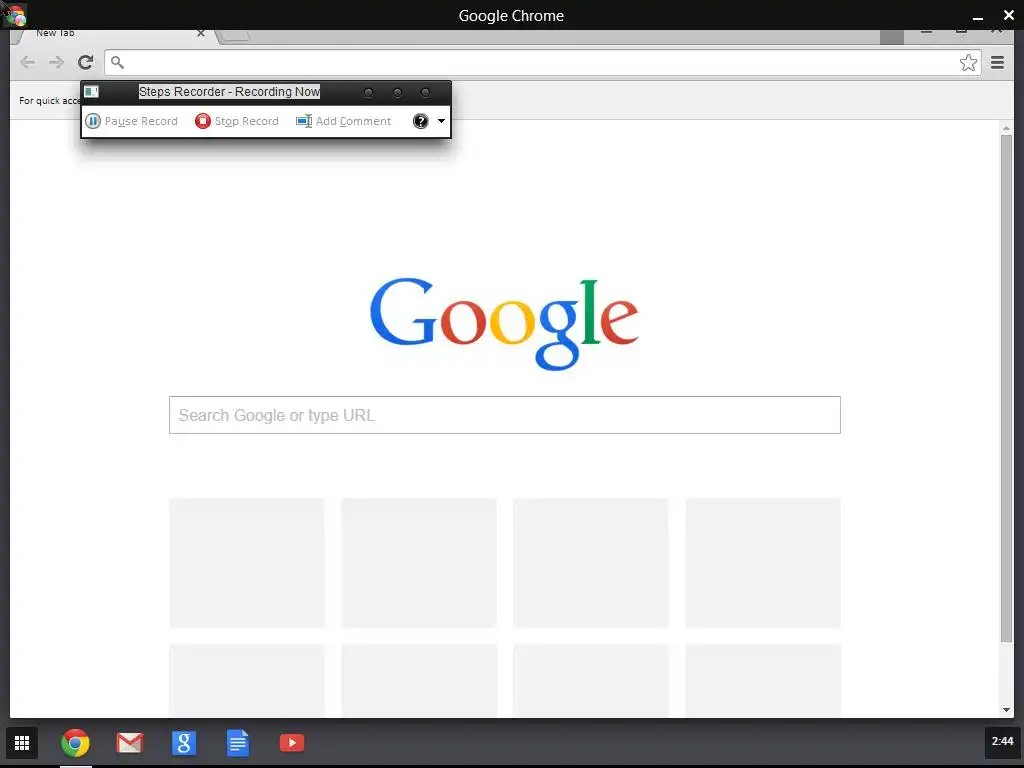Click the Google logo
The width and height of the screenshot is (1024, 768).
[504, 324]
